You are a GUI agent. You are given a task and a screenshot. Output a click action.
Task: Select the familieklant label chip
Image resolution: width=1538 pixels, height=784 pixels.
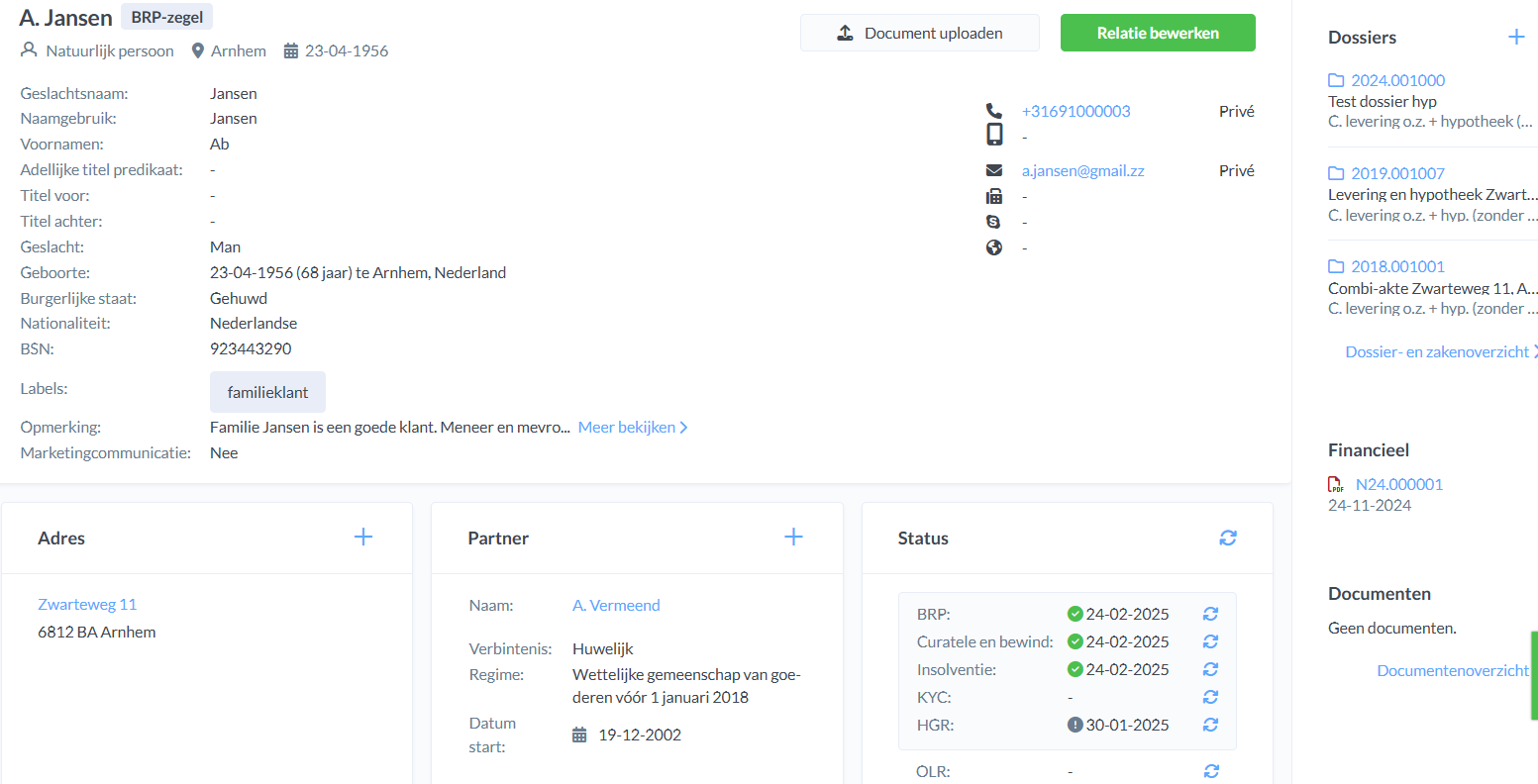coord(267,392)
